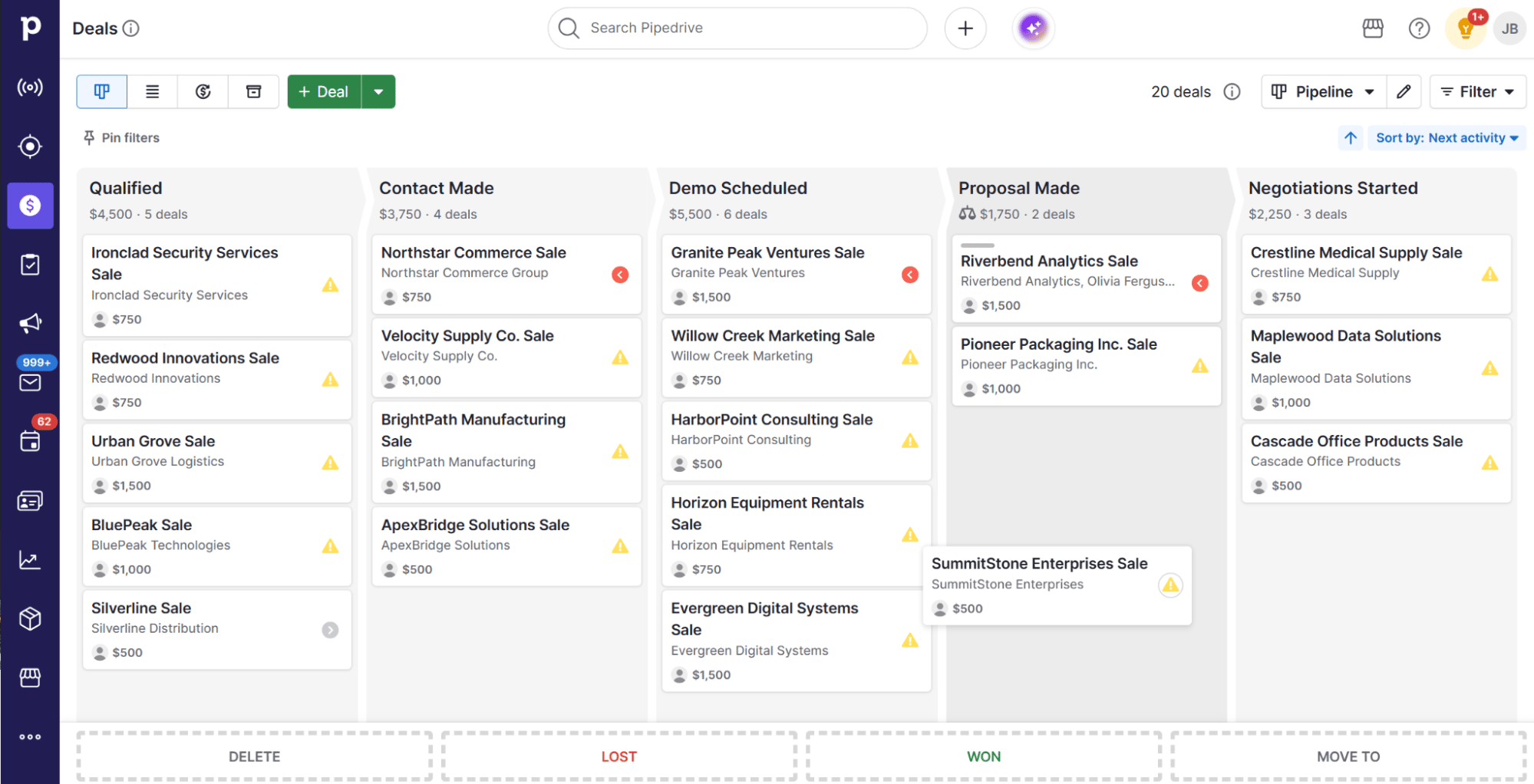The height and width of the screenshot is (784, 1534).
Task: Launch the AI sparkle assistant
Action: 1033,28
